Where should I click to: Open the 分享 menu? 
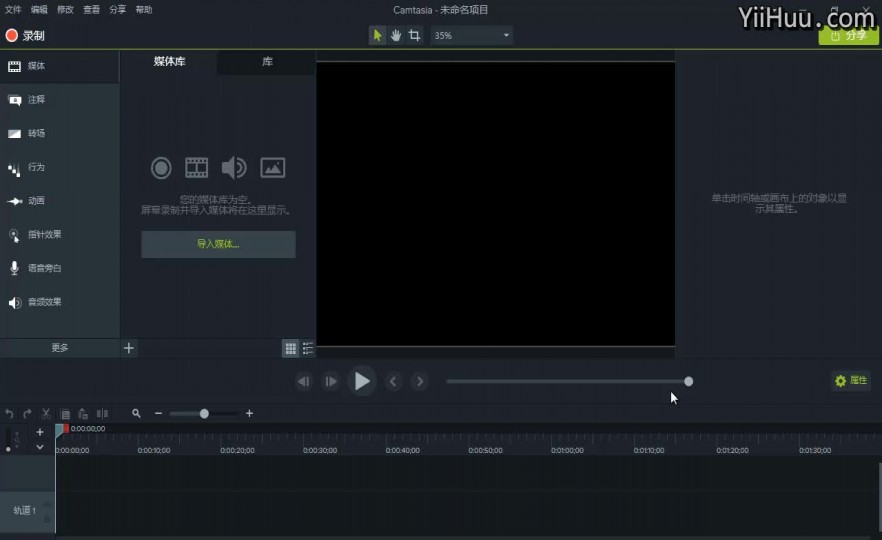[x=118, y=10]
